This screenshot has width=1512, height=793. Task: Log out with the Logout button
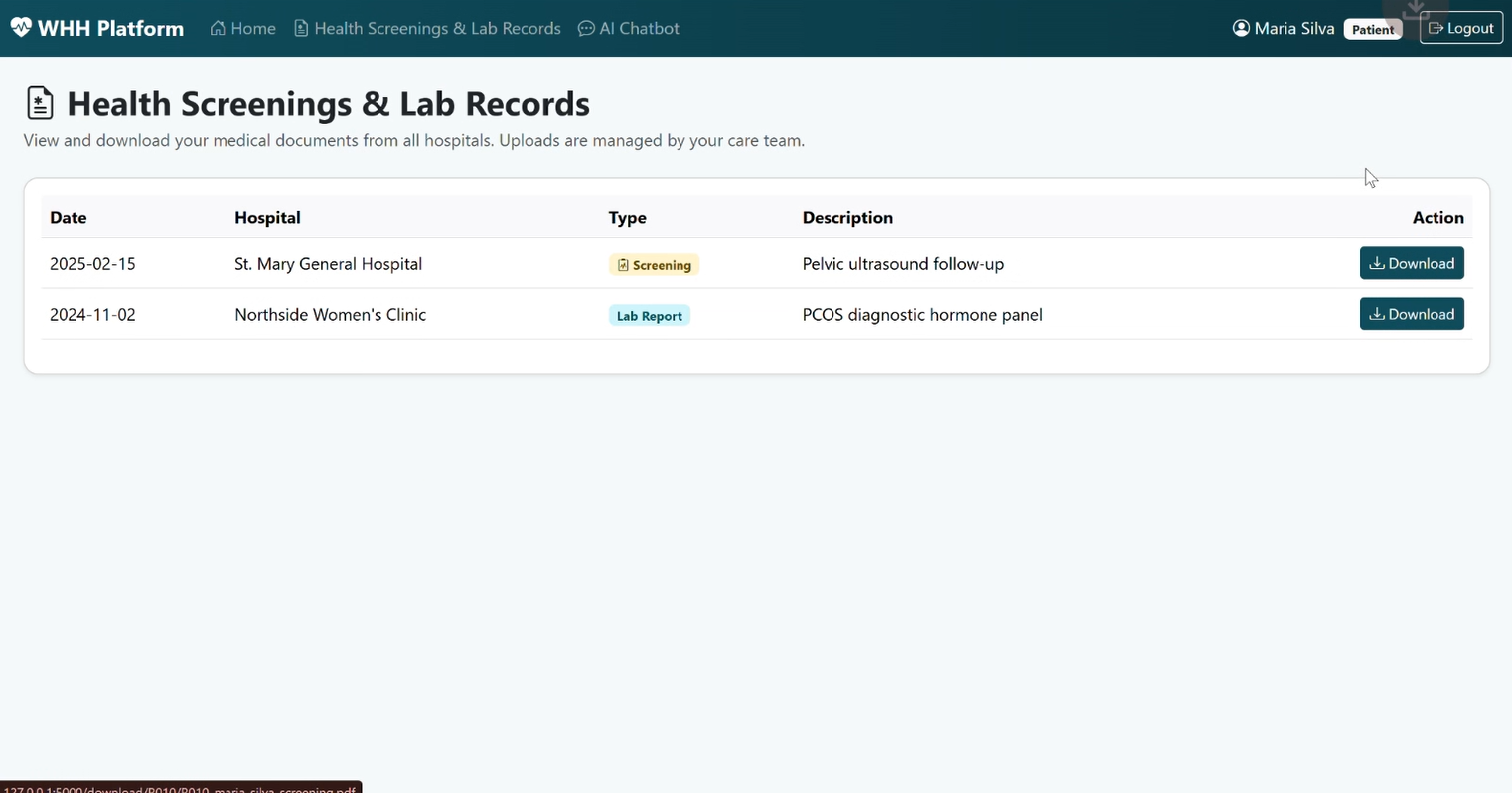[1460, 28]
